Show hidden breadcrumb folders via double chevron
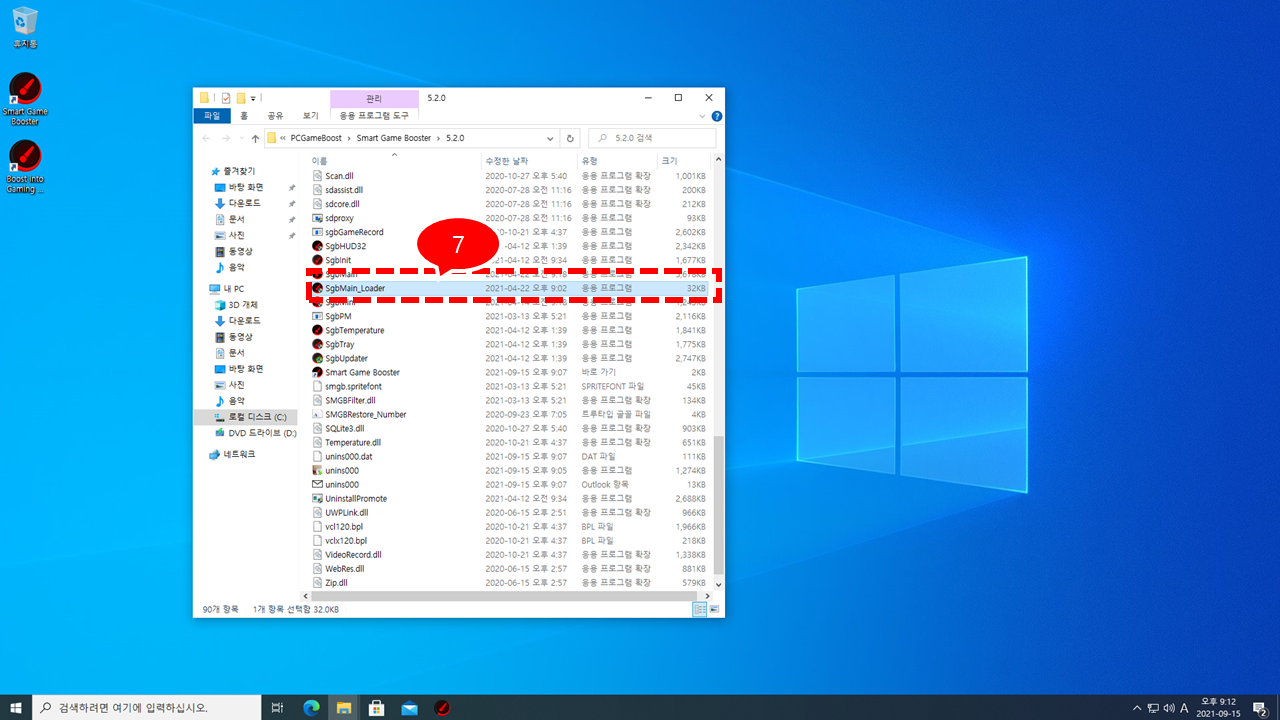This screenshot has width=1280, height=720. pos(284,138)
